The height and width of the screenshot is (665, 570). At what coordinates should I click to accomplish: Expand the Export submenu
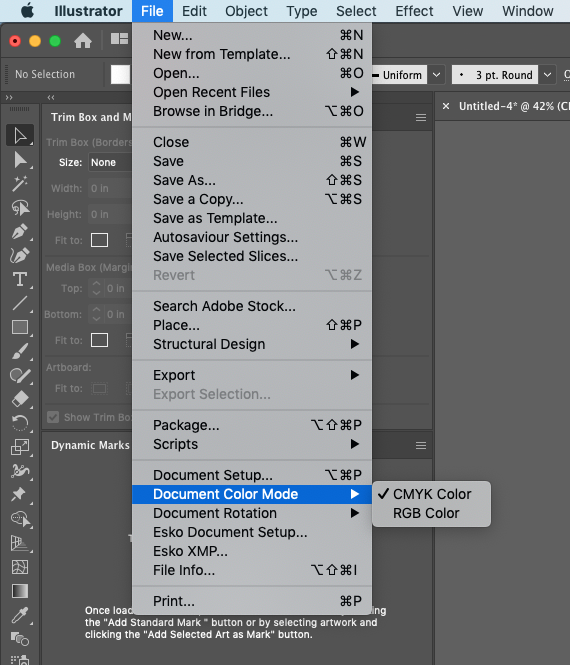(x=252, y=375)
